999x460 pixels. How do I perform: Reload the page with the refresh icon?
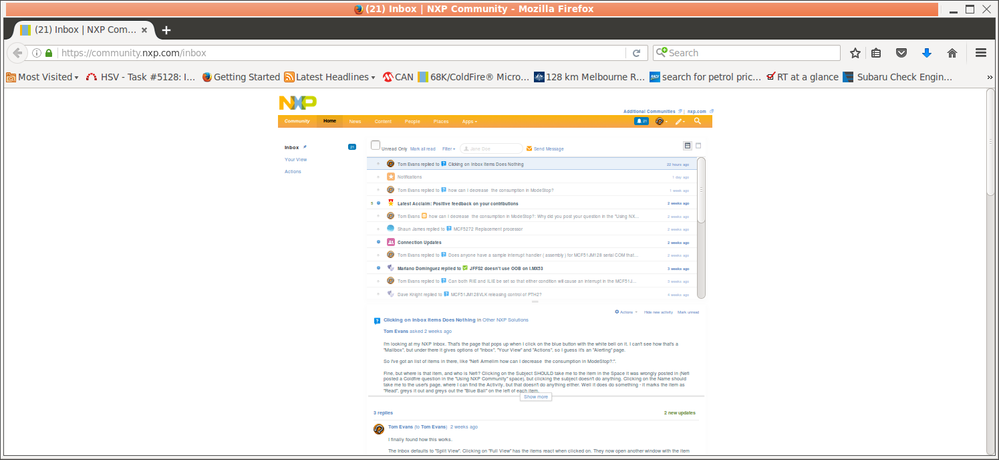(x=636, y=53)
